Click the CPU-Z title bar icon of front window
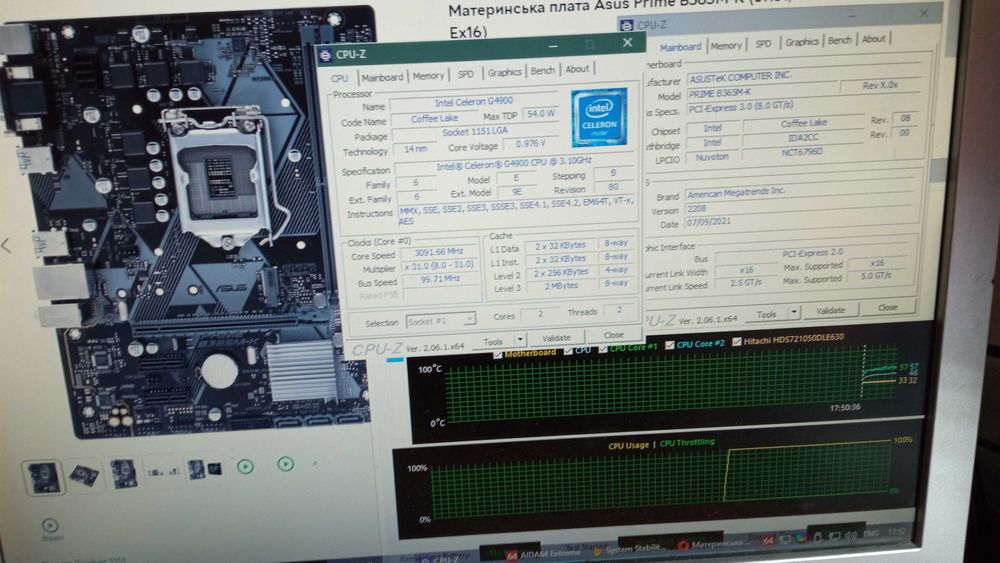This screenshot has height=563, width=1000. click(326, 55)
